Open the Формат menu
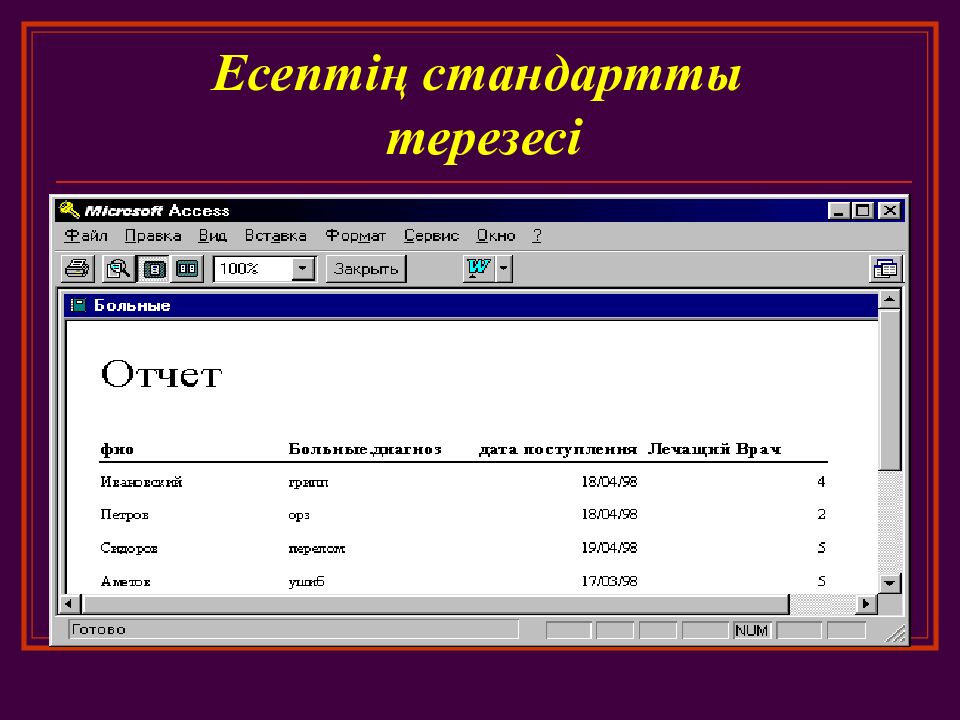The image size is (960, 720). pos(355,236)
